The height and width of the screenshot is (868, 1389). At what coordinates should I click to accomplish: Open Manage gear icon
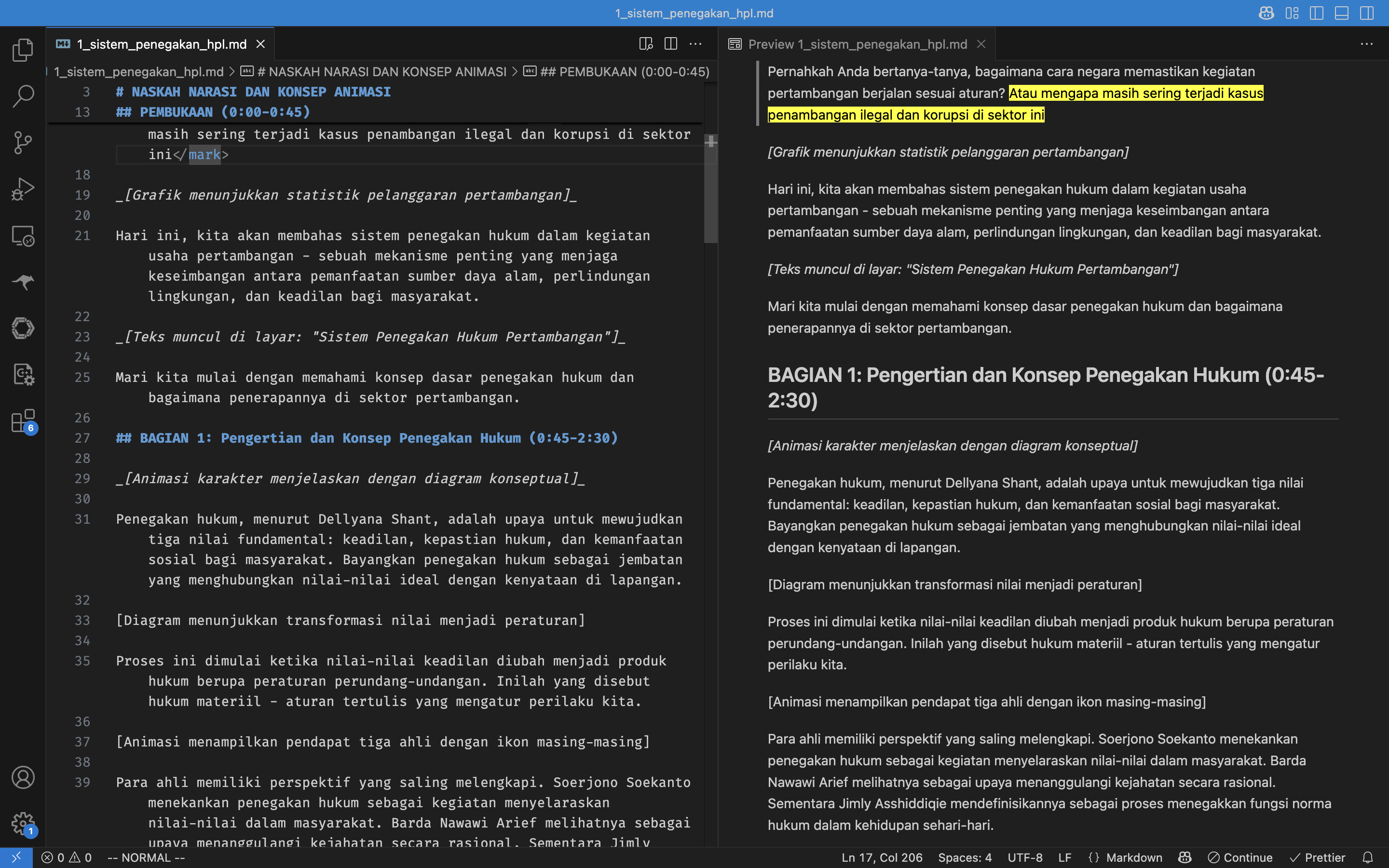tap(23, 823)
